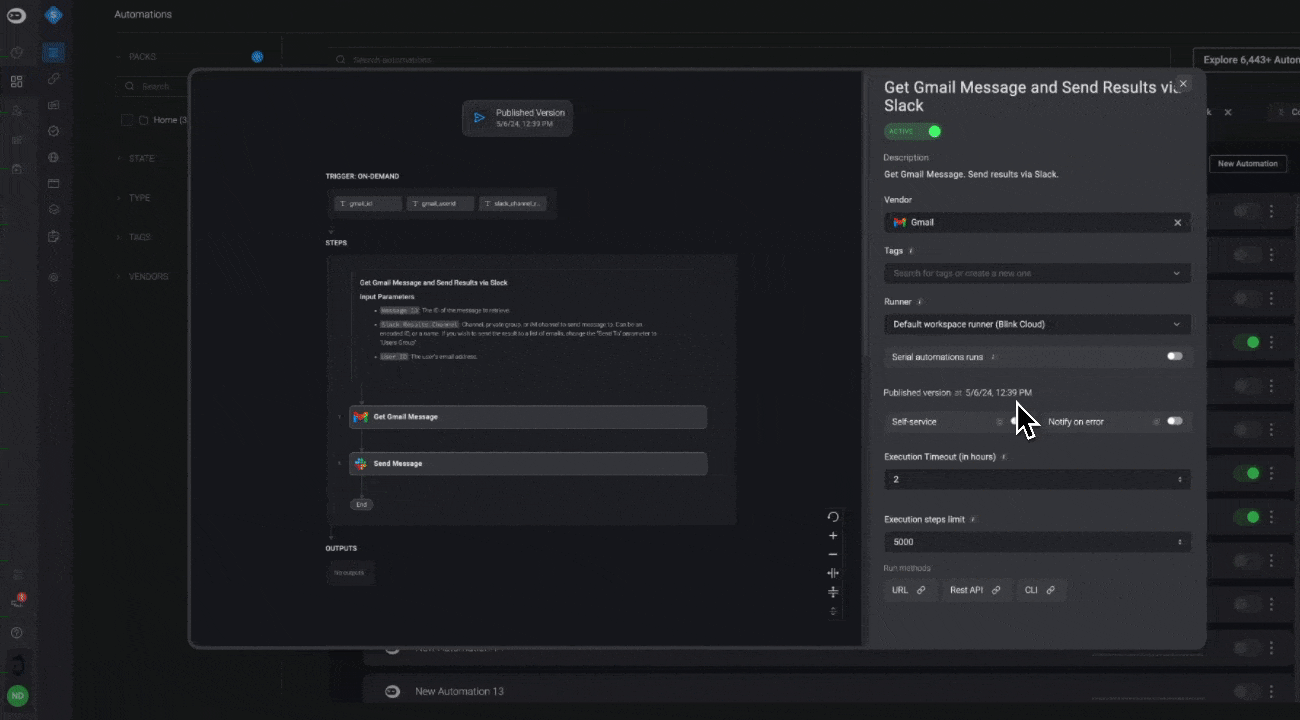Copy the CLI run method link
The height and width of the screenshot is (720, 1300).
click(1040, 590)
